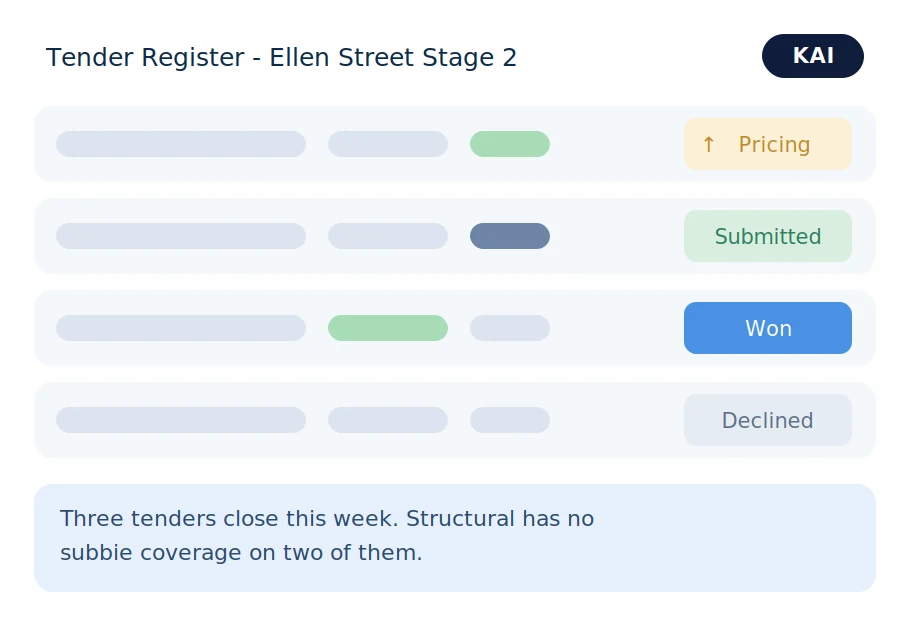Click the Tender Register Ellen Street title
This screenshot has width=910, height=634.
coord(281,57)
